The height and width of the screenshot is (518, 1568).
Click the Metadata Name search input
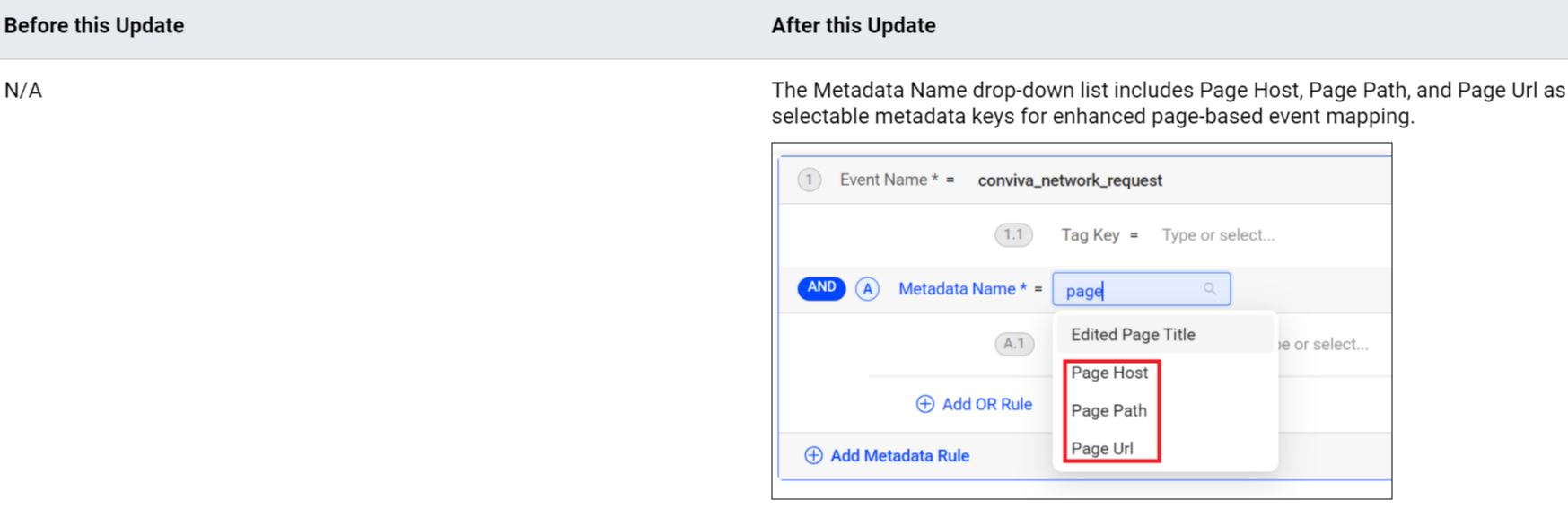tap(1141, 289)
